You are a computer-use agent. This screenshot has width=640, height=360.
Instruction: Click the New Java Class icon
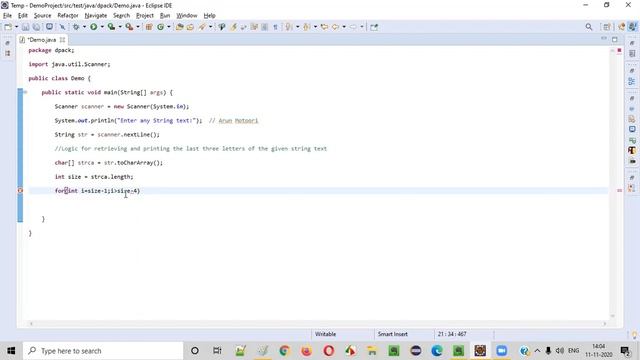click(160, 27)
